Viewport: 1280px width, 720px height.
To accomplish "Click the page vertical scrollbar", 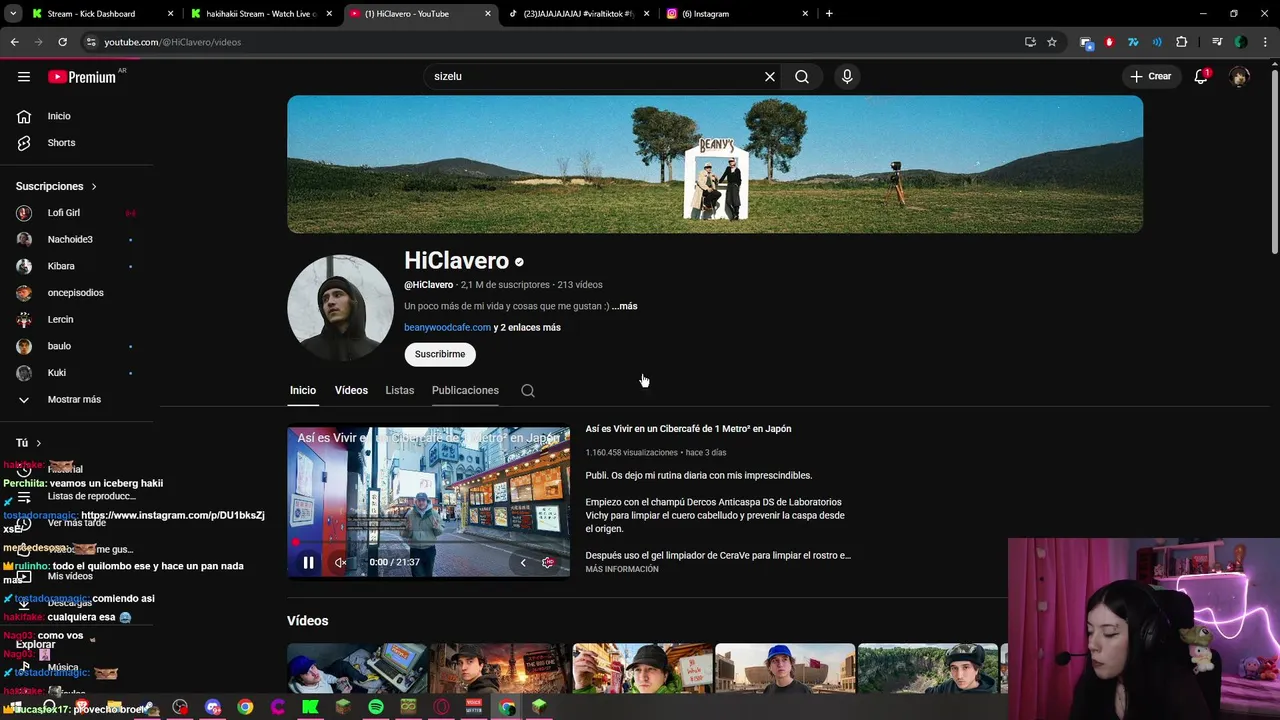I will pyautogui.click(x=1274, y=160).
